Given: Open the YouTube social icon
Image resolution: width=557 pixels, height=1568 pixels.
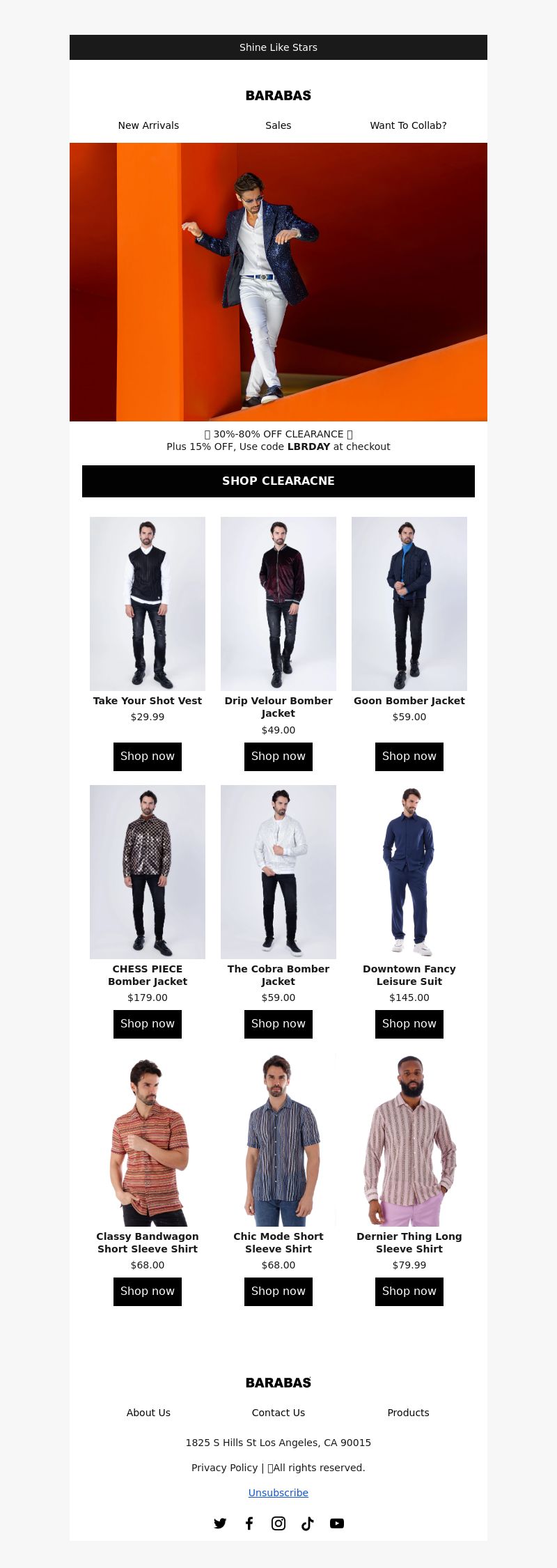Looking at the screenshot, I should [x=337, y=1523].
